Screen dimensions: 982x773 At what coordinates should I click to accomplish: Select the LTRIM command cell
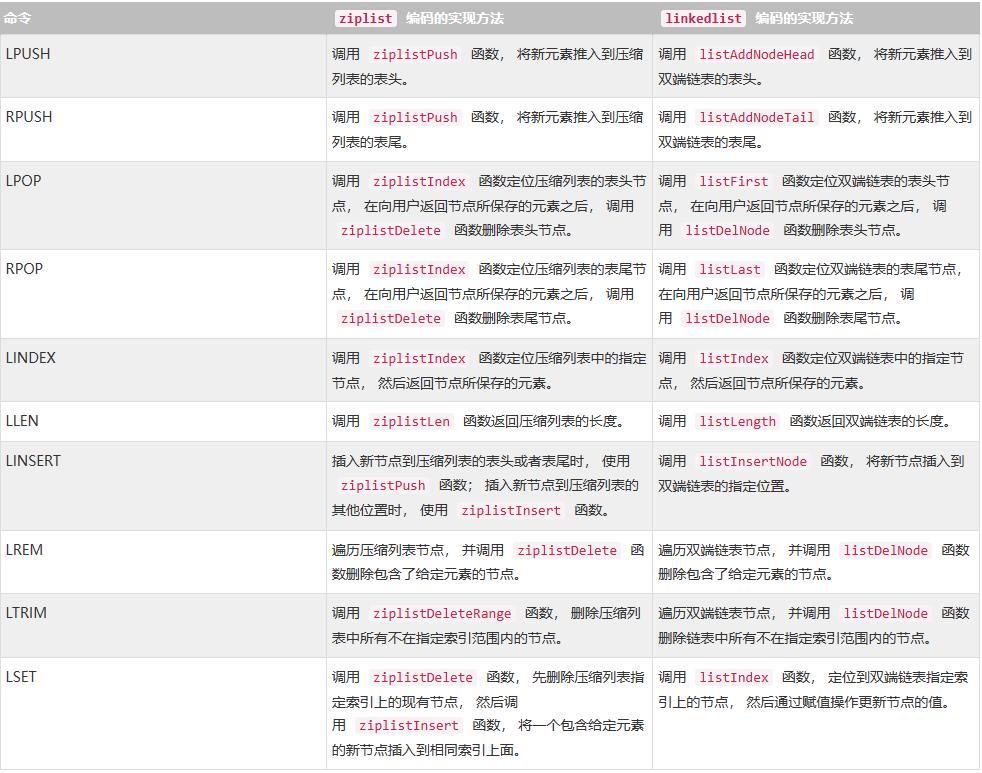tap(163, 625)
